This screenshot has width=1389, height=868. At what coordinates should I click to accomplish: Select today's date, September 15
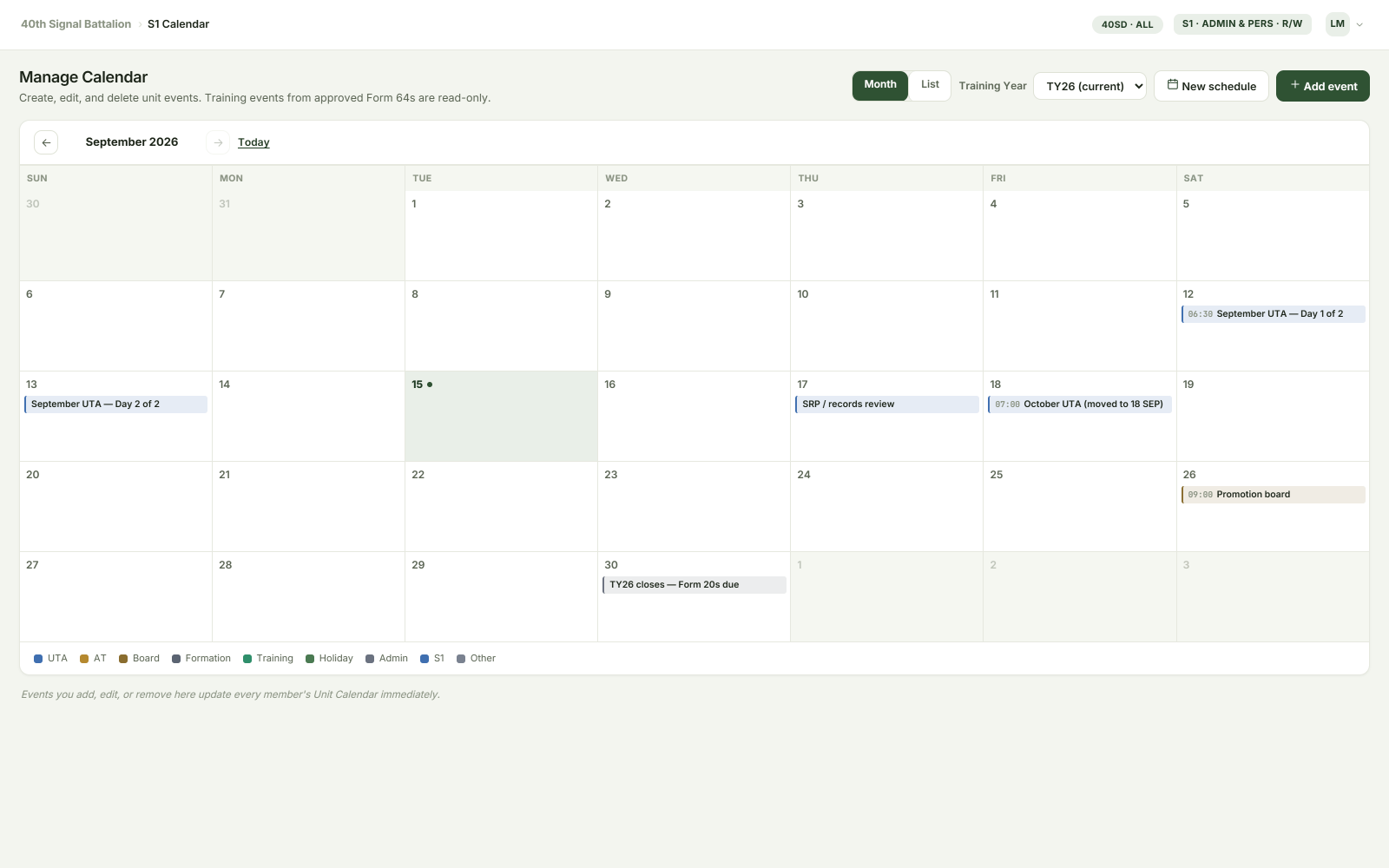click(501, 417)
